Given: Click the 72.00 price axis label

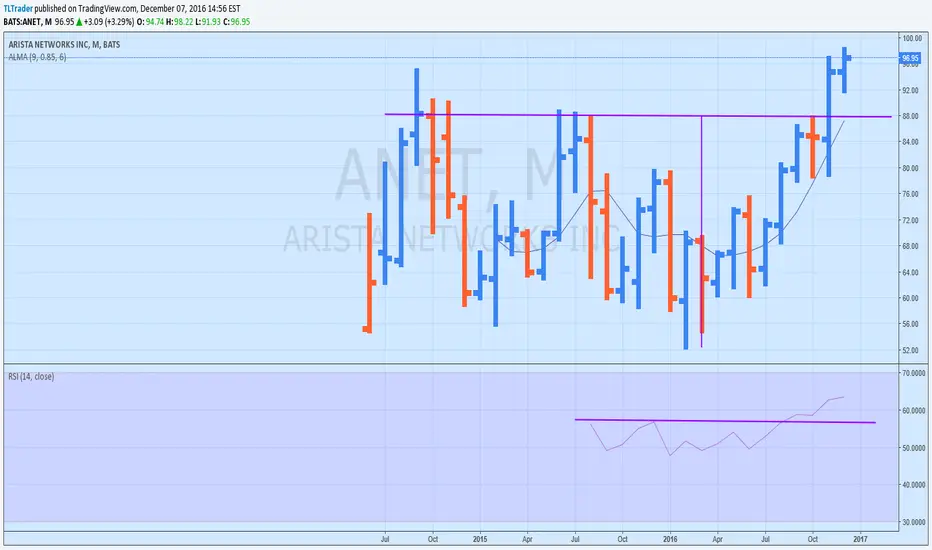Looking at the screenshot, I should [910, 220].
